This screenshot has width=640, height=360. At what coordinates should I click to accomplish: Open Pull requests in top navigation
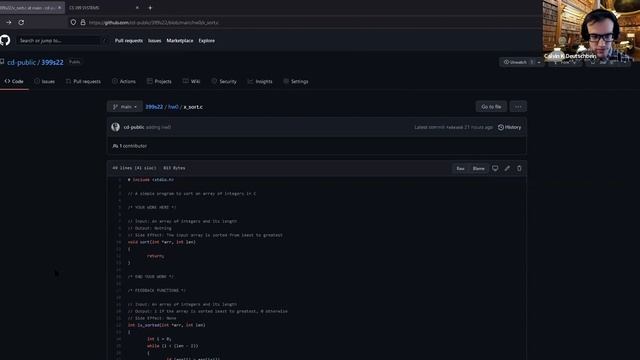pyautogui.click(x=129, y=41)
